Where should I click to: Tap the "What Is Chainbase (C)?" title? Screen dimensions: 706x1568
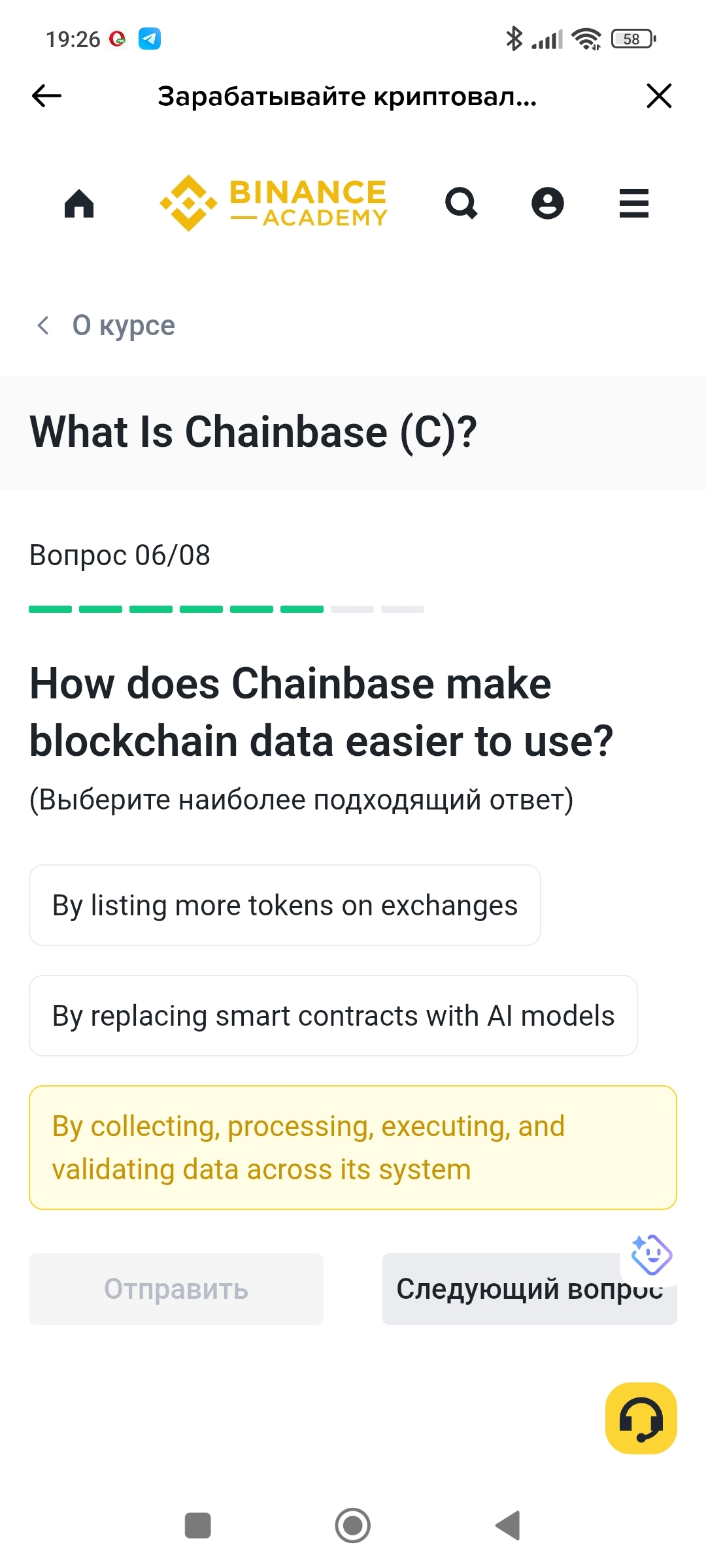tap(254, 433)
